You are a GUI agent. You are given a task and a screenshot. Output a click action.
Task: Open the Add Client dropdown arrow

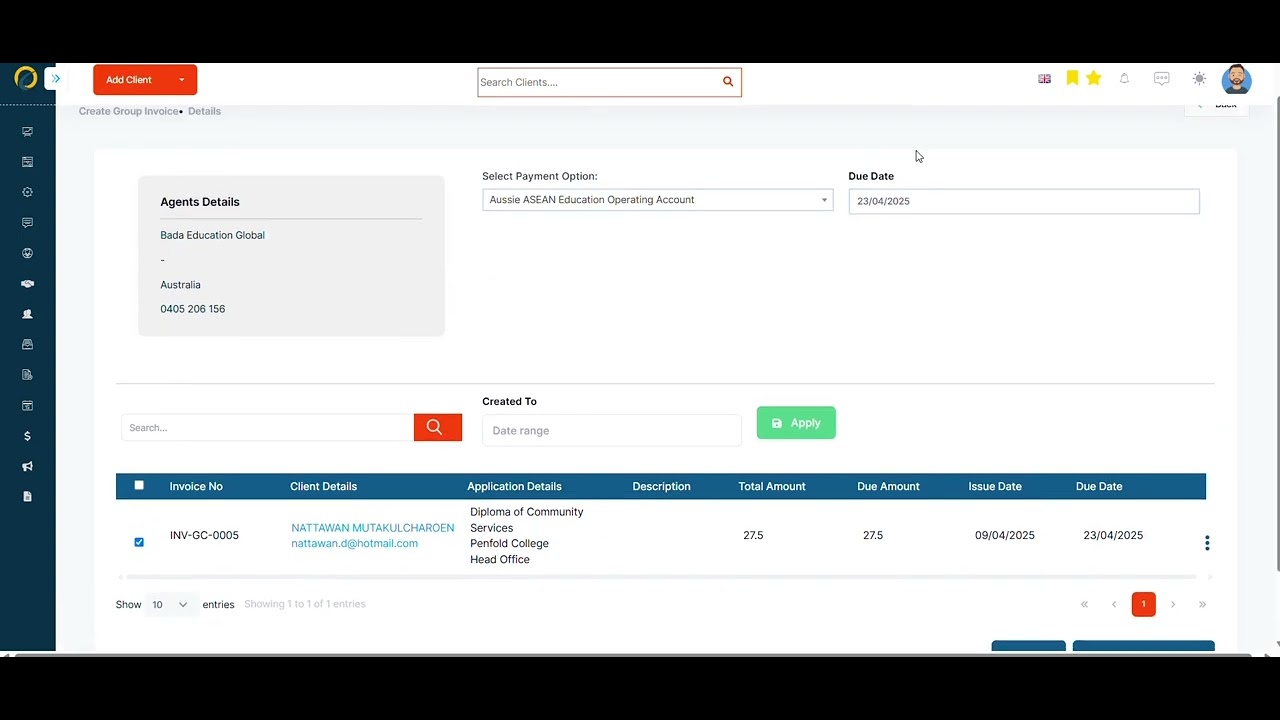[182, 80]
